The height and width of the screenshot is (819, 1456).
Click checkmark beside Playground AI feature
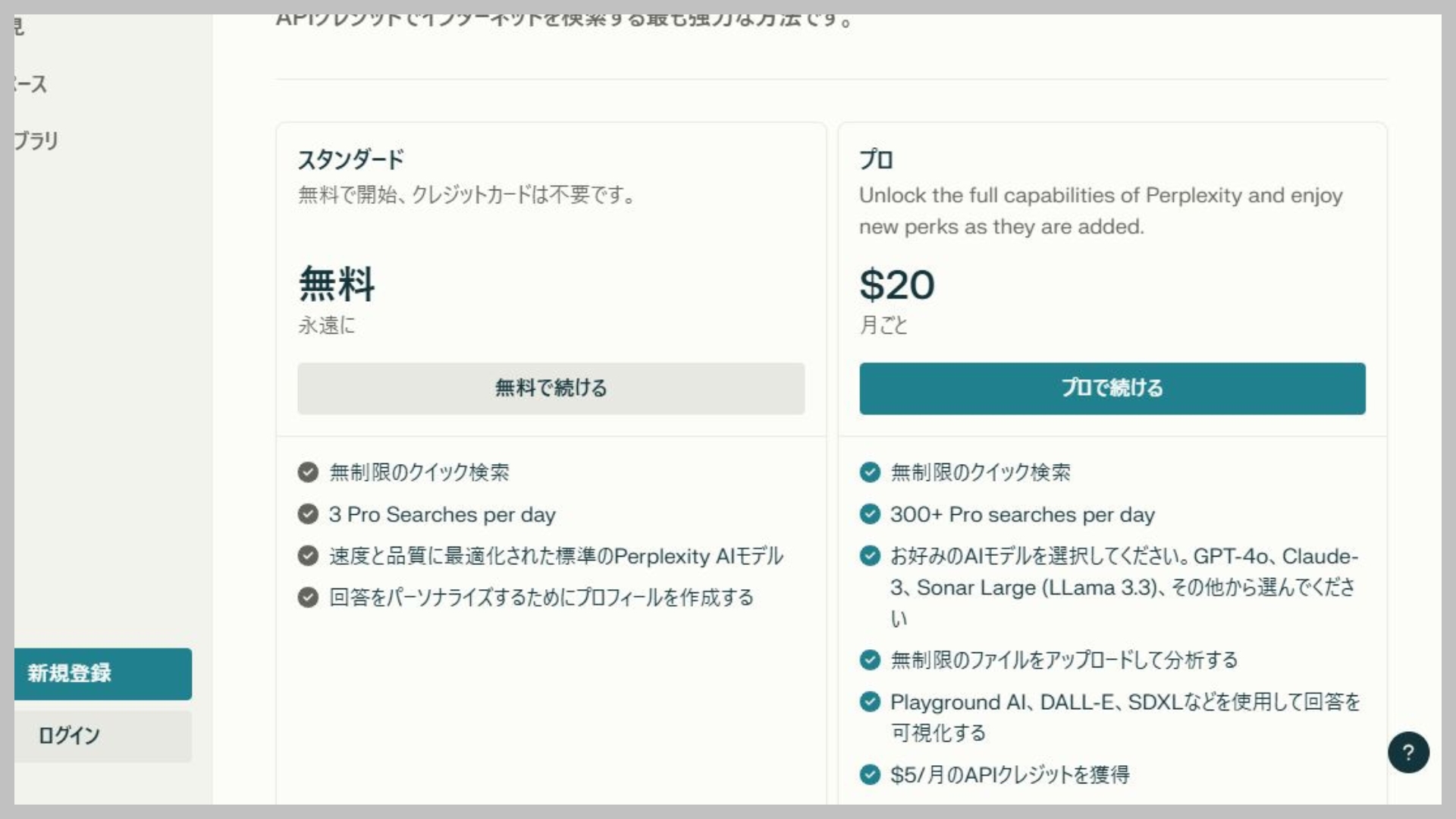coord(869,703)
